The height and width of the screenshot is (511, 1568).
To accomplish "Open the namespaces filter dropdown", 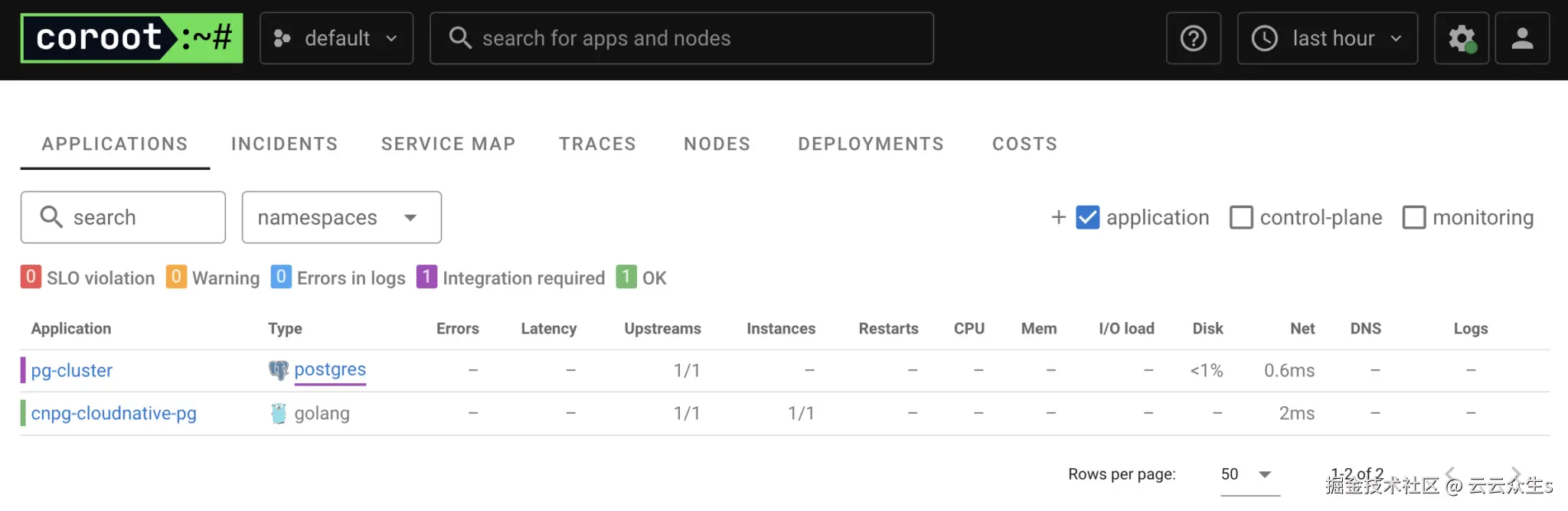I will pyautogui.click(x=341, y=217).
